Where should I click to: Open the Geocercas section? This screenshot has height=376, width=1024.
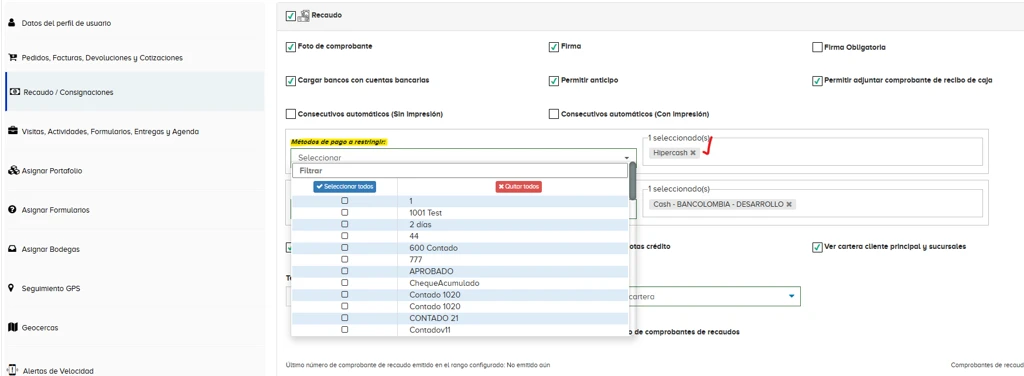coord(40,328)
